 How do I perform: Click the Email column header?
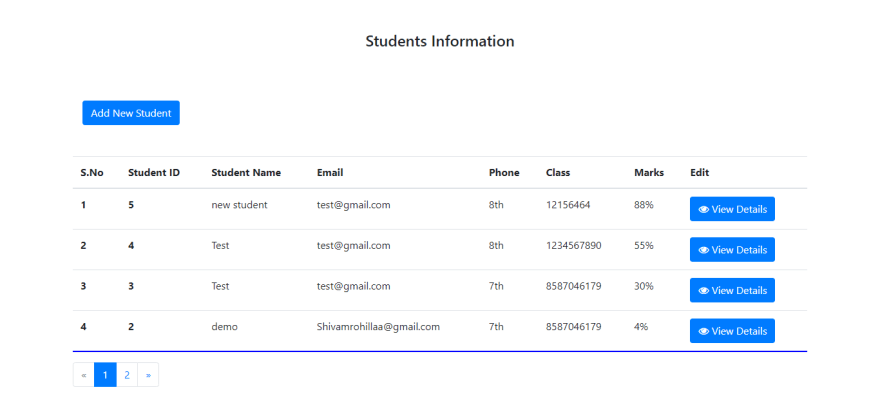tap(330, 173)
